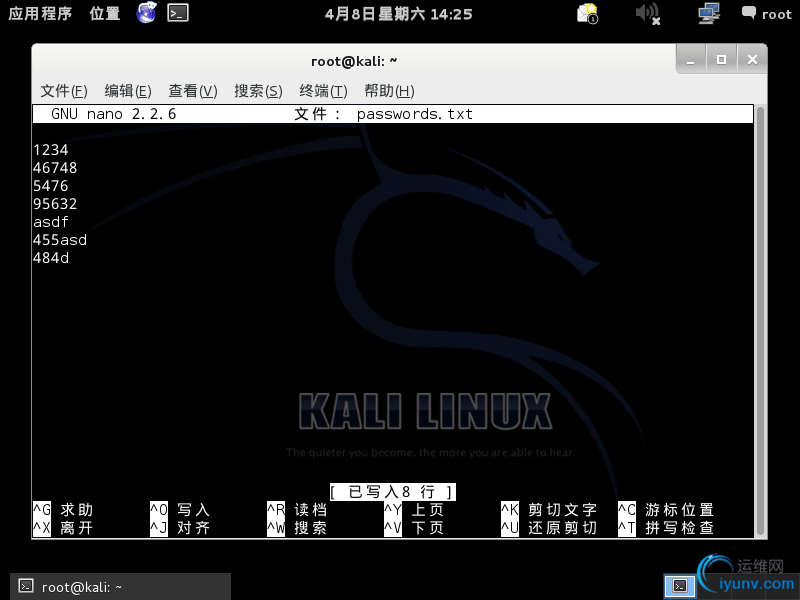
Task: Click the line reading asdf
Action: point(51,222)
